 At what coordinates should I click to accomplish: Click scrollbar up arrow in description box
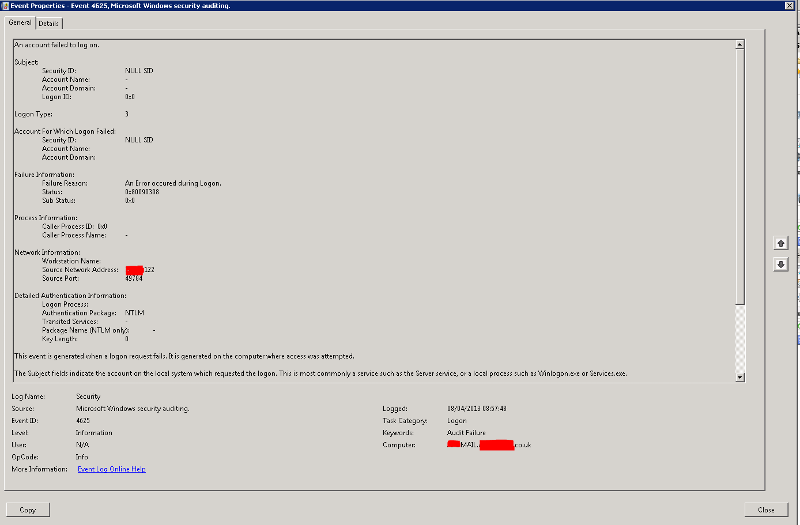(x=740, y=45)
